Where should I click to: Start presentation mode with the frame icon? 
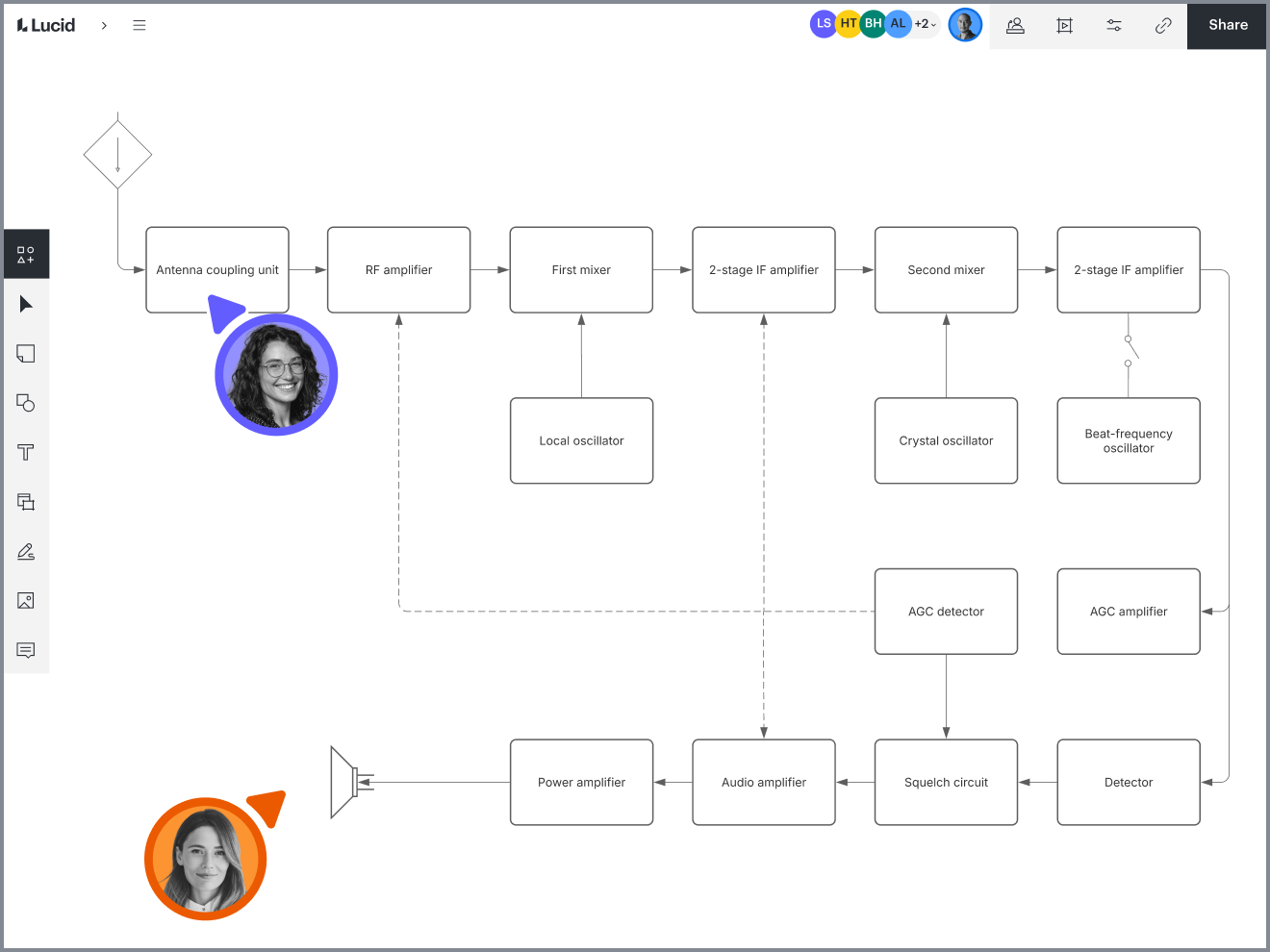[x=1064, y=25]
